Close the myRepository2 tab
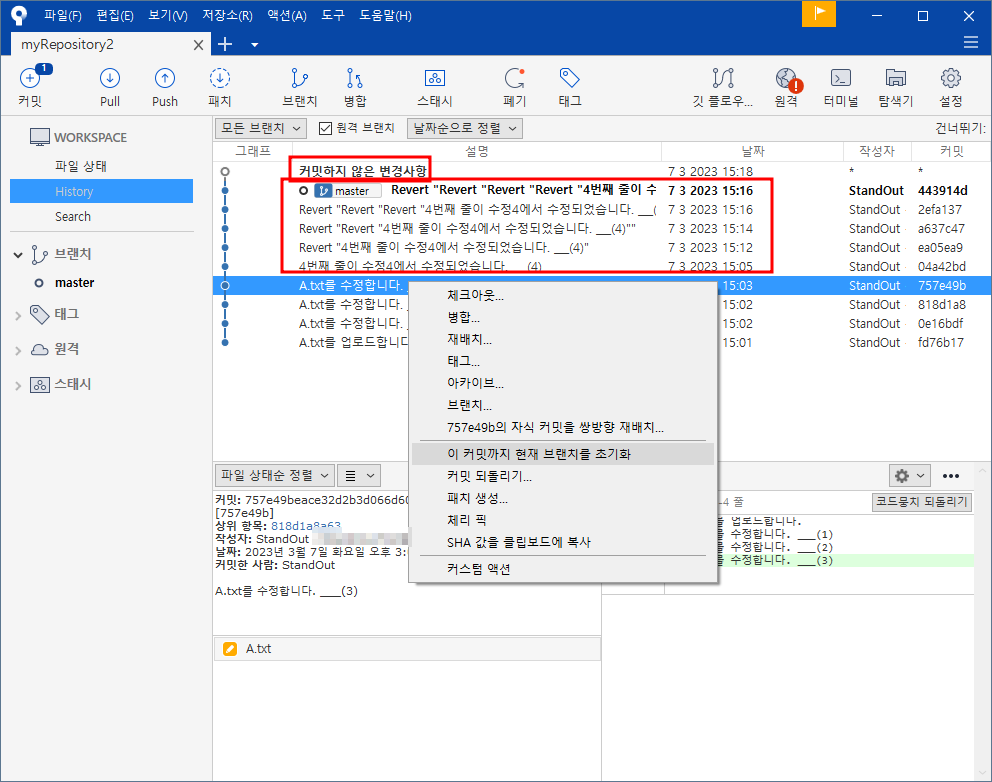Screen dimensions: 992x782 point(198,45)
